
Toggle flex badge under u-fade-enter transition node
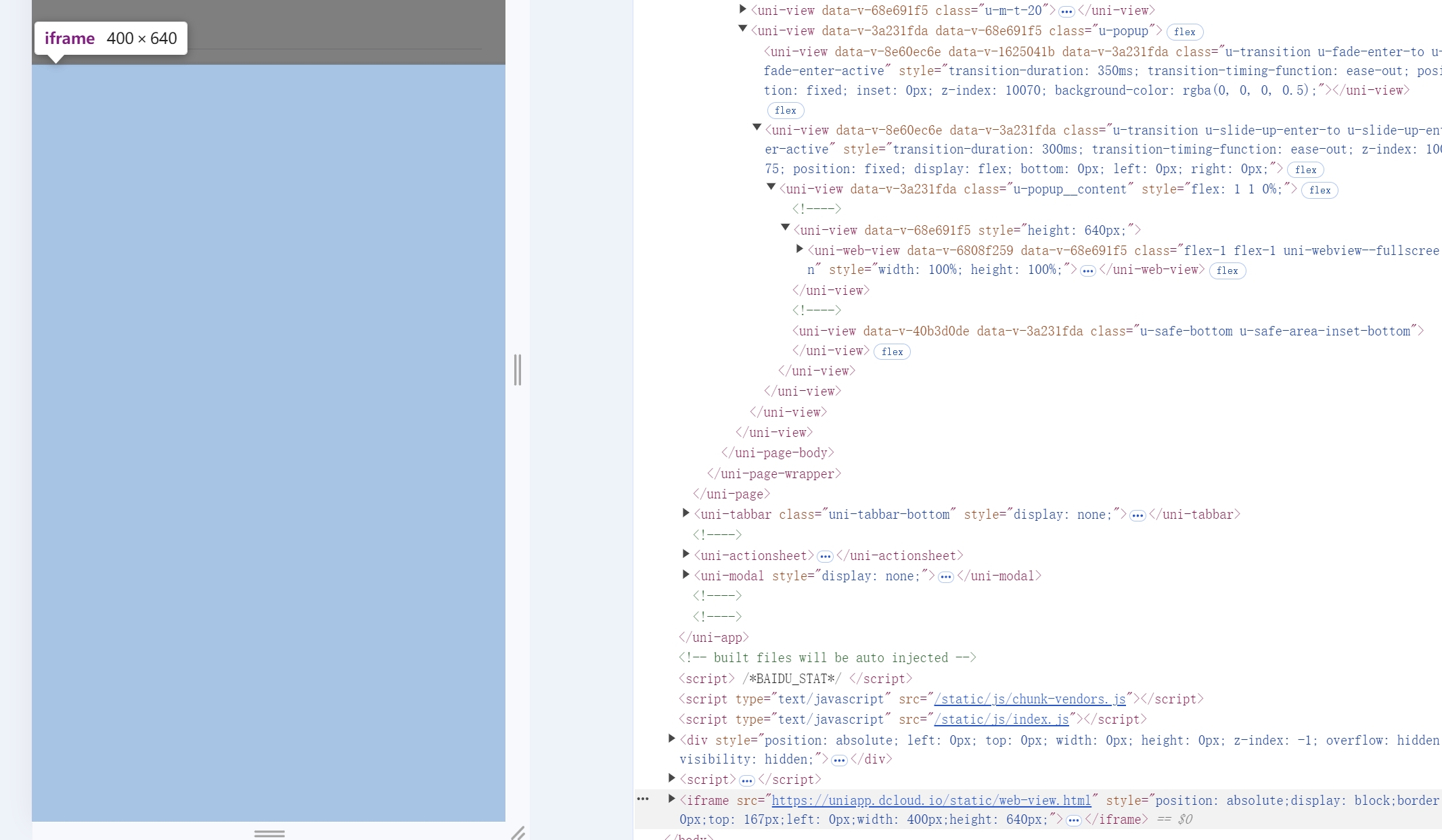pos(786,110)
